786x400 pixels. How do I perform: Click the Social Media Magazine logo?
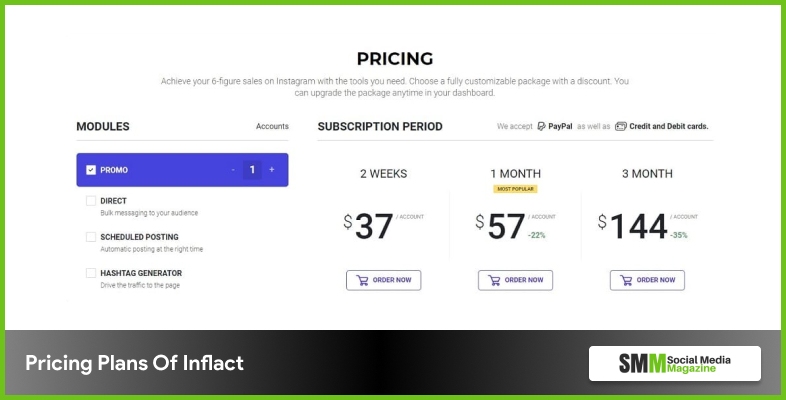(x=674, y=363)
